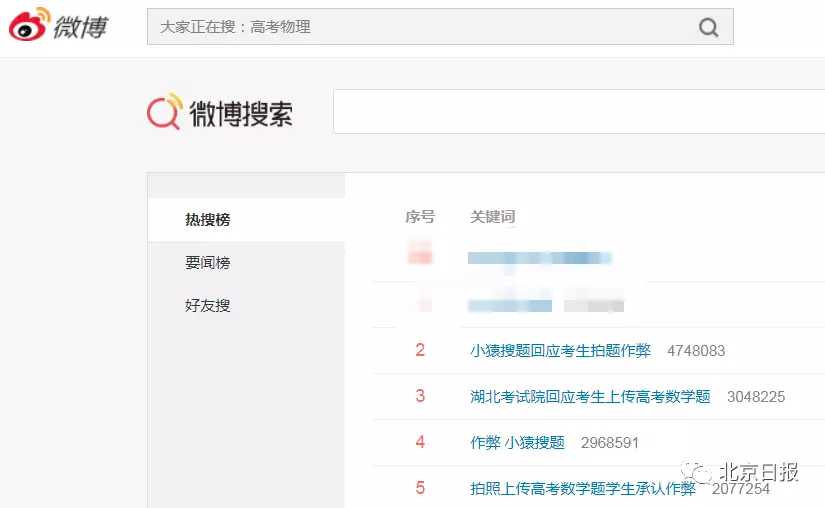Viewport: 825px width, 508px height.
Task: Click the magnifier icon in top search bar
Action: coord(708,27)
